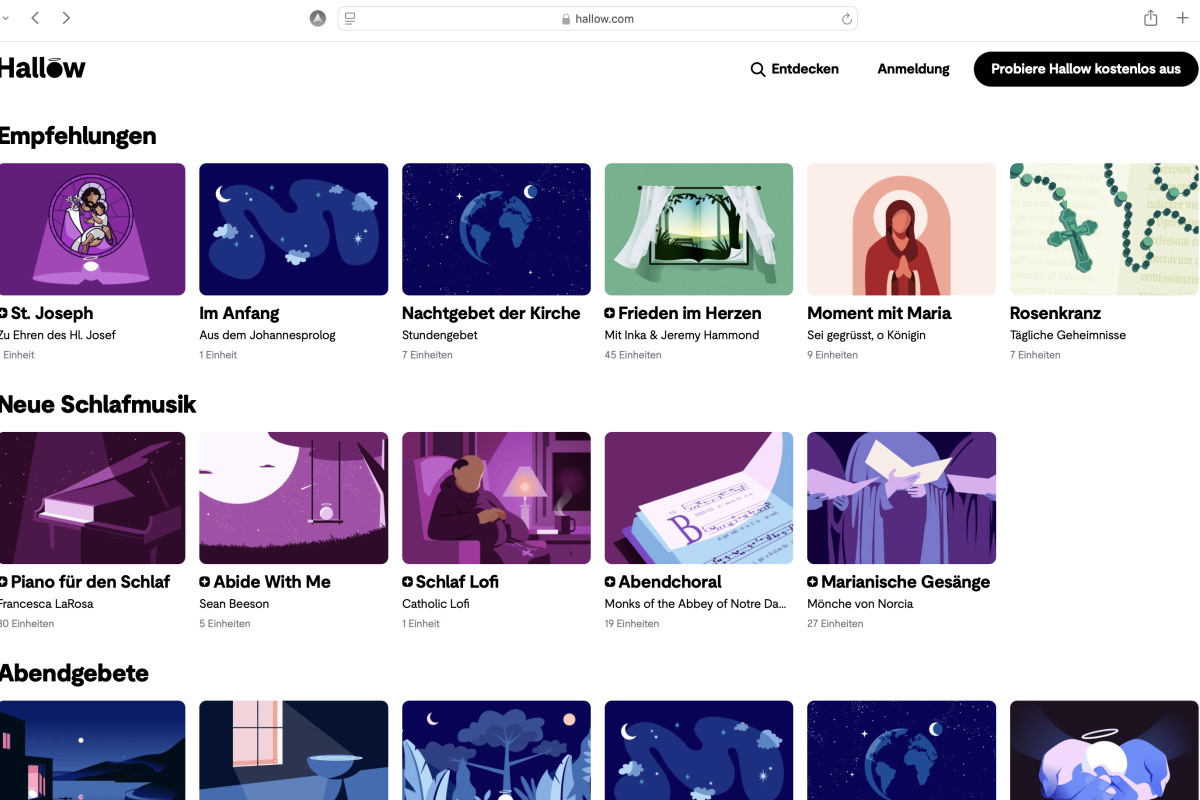1200x800 pixels.
Task: Open the St. Joseph title link
Action: (x=52, y=313)
